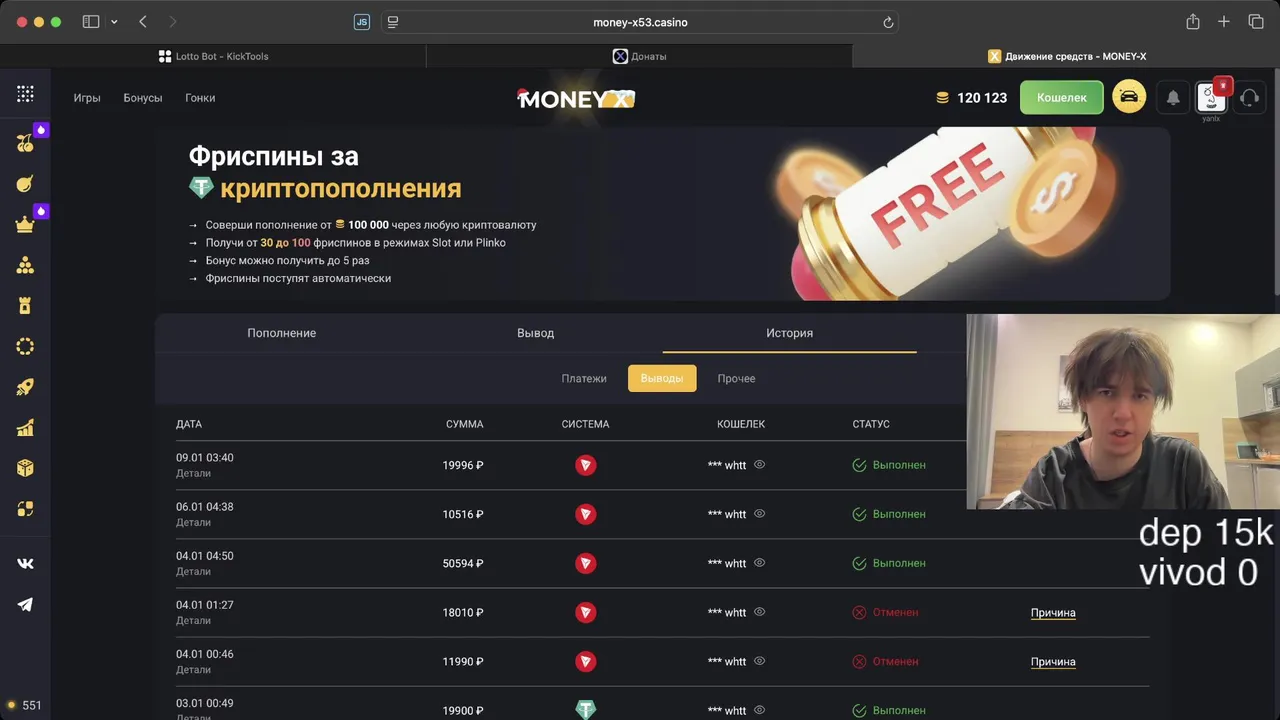Click the reader page icon in the address bar
The image size is (1280, 720).
[393, 22]
